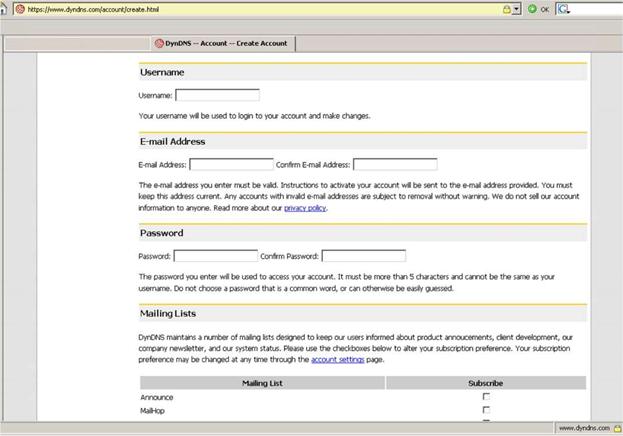Open the account settings link

click(338, 359)
